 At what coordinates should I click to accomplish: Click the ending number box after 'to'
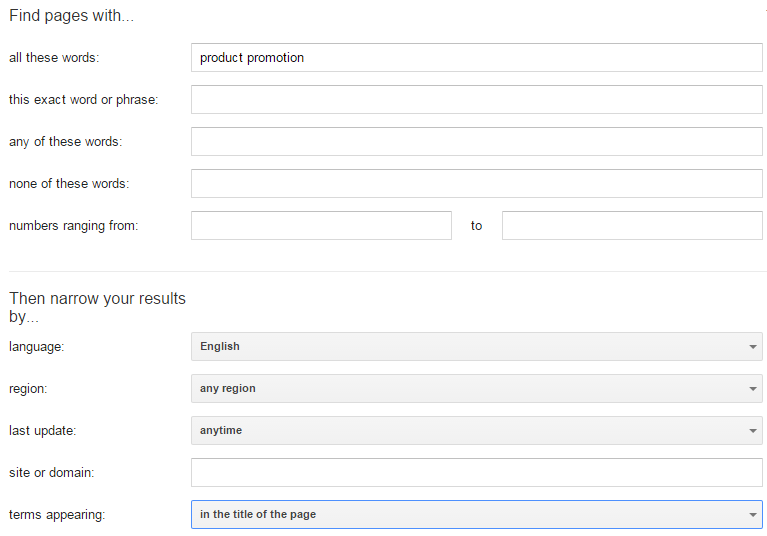click(x=632, y=226)
